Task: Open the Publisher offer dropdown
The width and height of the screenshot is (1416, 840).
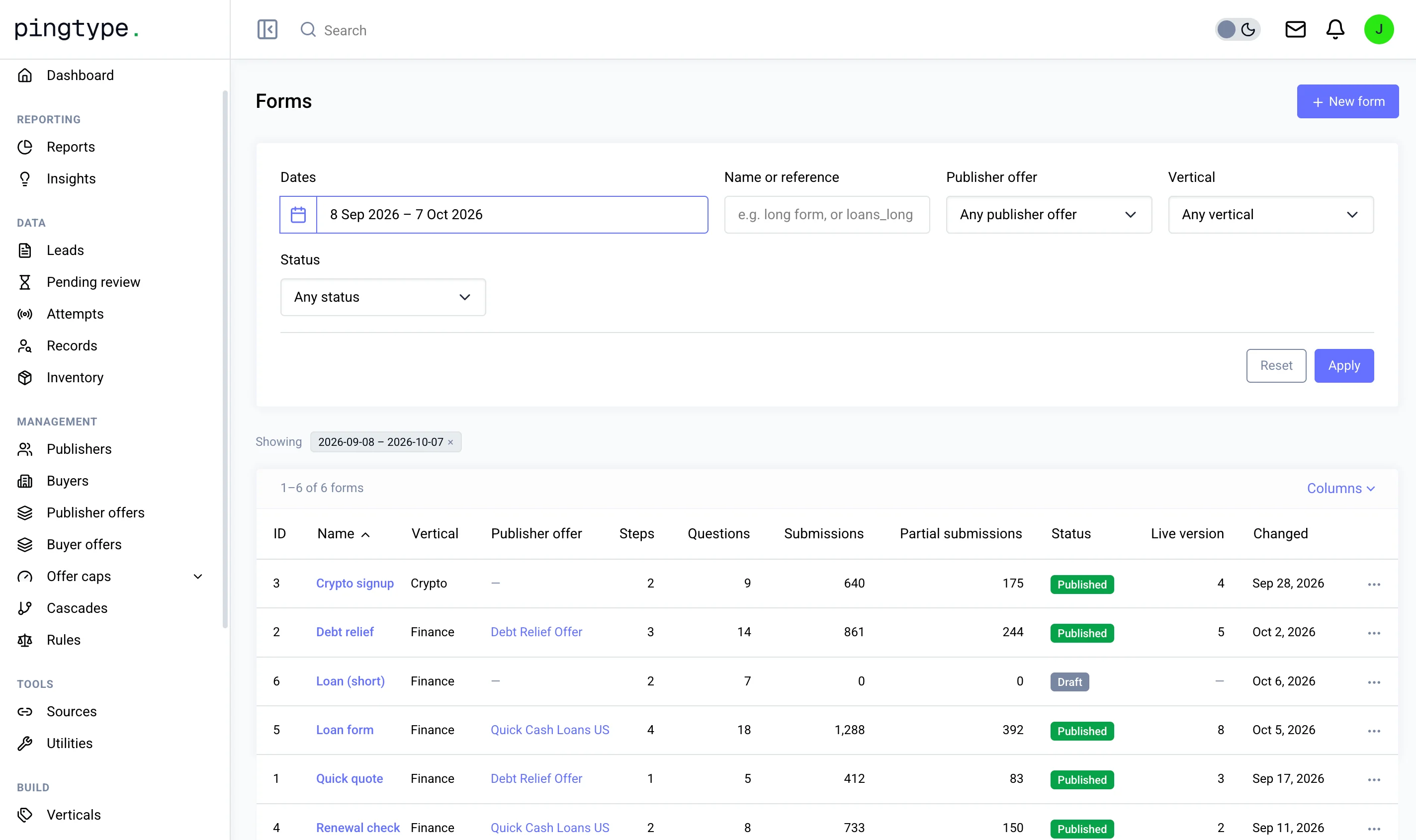Action: [1049, 215]
